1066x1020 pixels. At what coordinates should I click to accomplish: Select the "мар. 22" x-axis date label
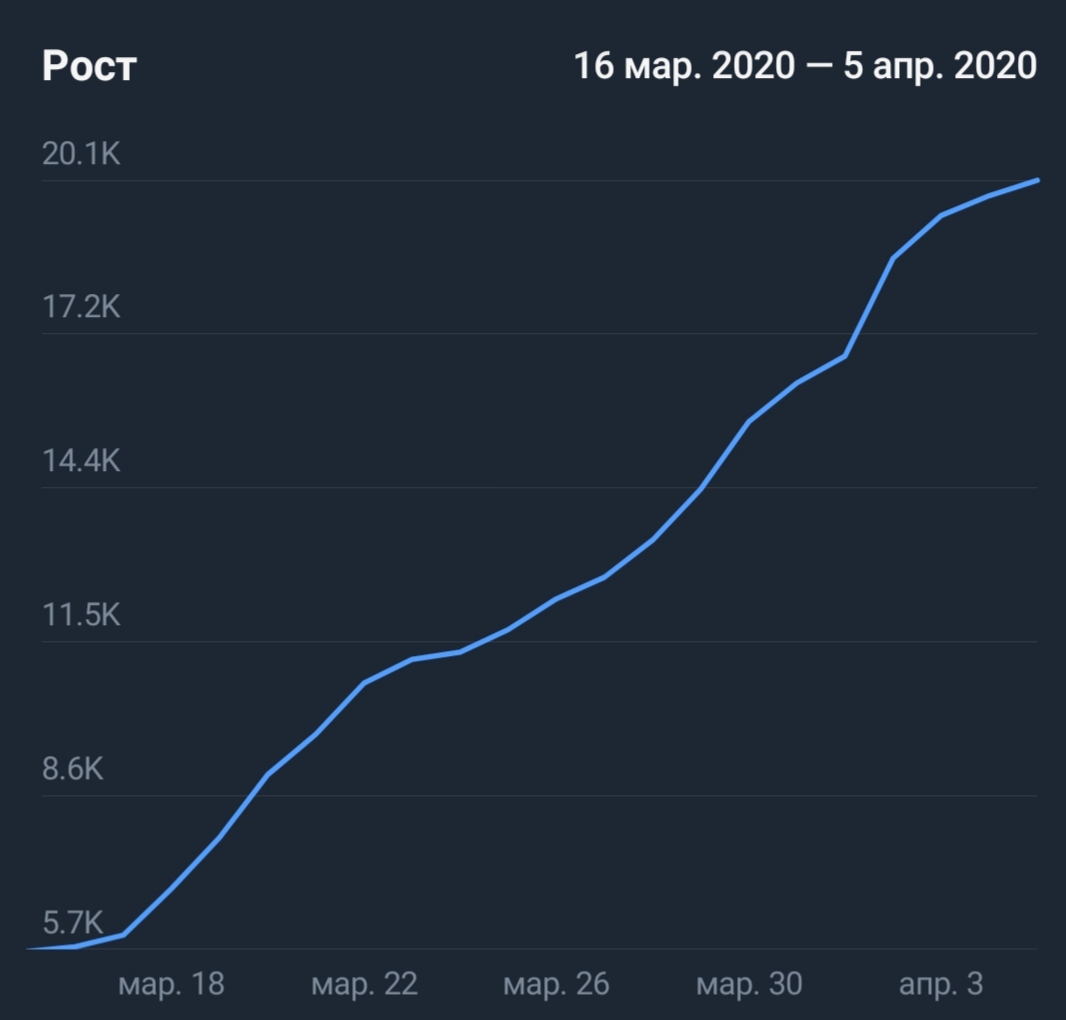[x=364, y=984]
